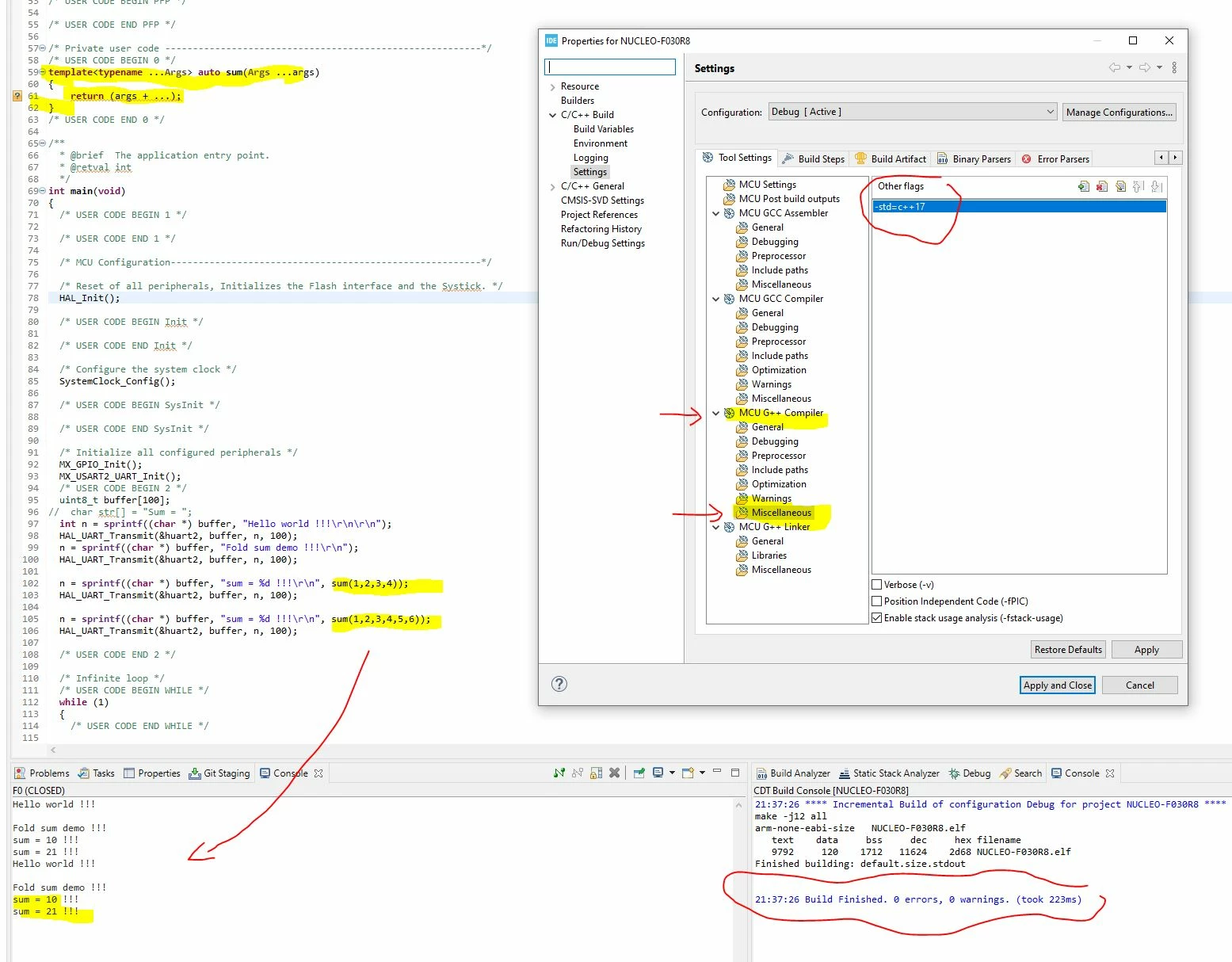Click the forward arrow in Settings header

coord(1145,68)
